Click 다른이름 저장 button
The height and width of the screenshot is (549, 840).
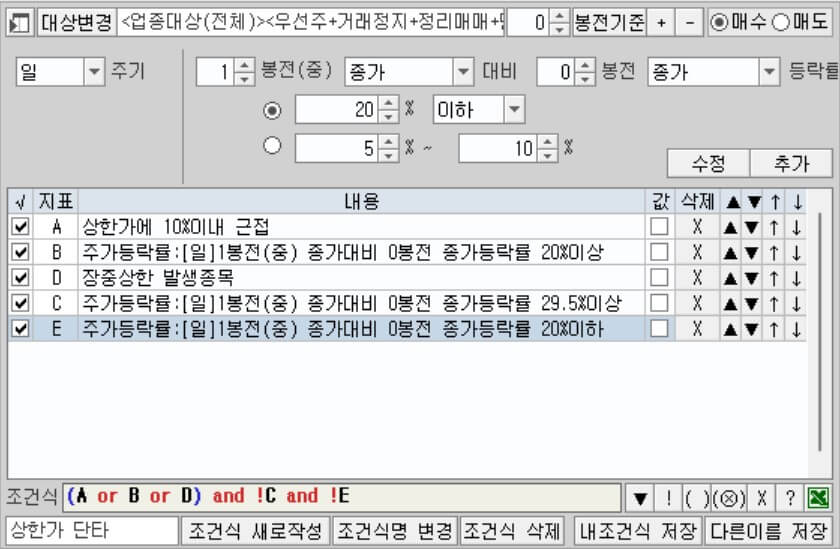[768, 531]
